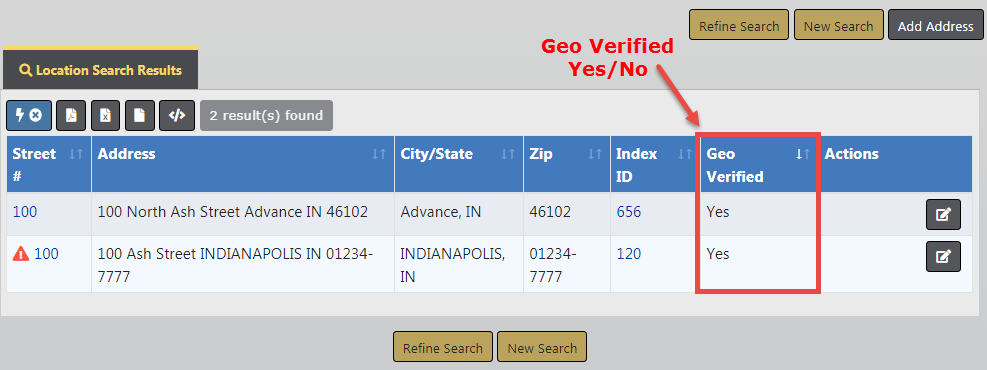This screenshot has width=987, height=370.
Task: Click the code brackets export icon
Action: 177,116
